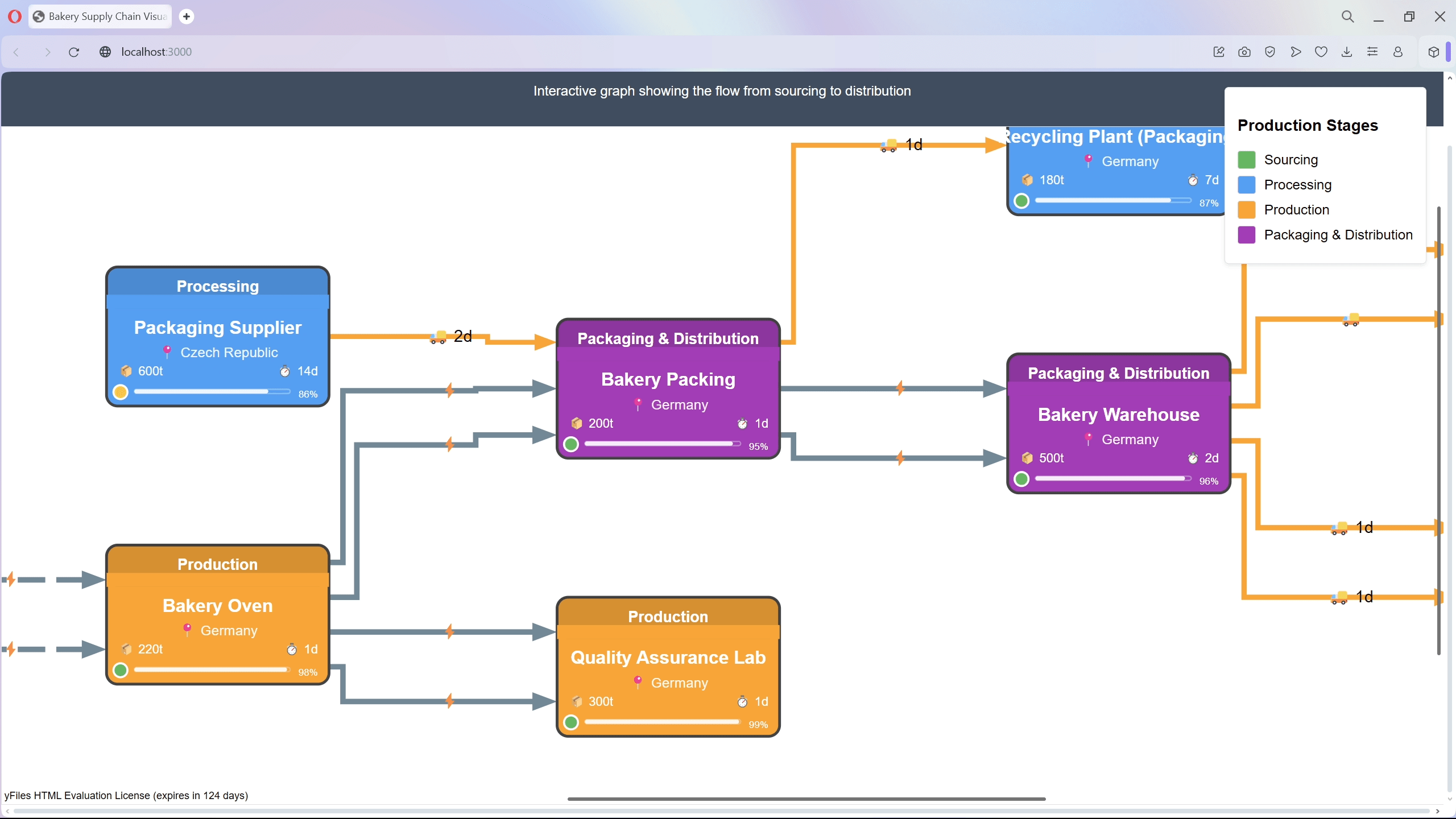Open a new browser tab
The width and height of the screenshot is (1456, 819).
(x=186, y=16)
